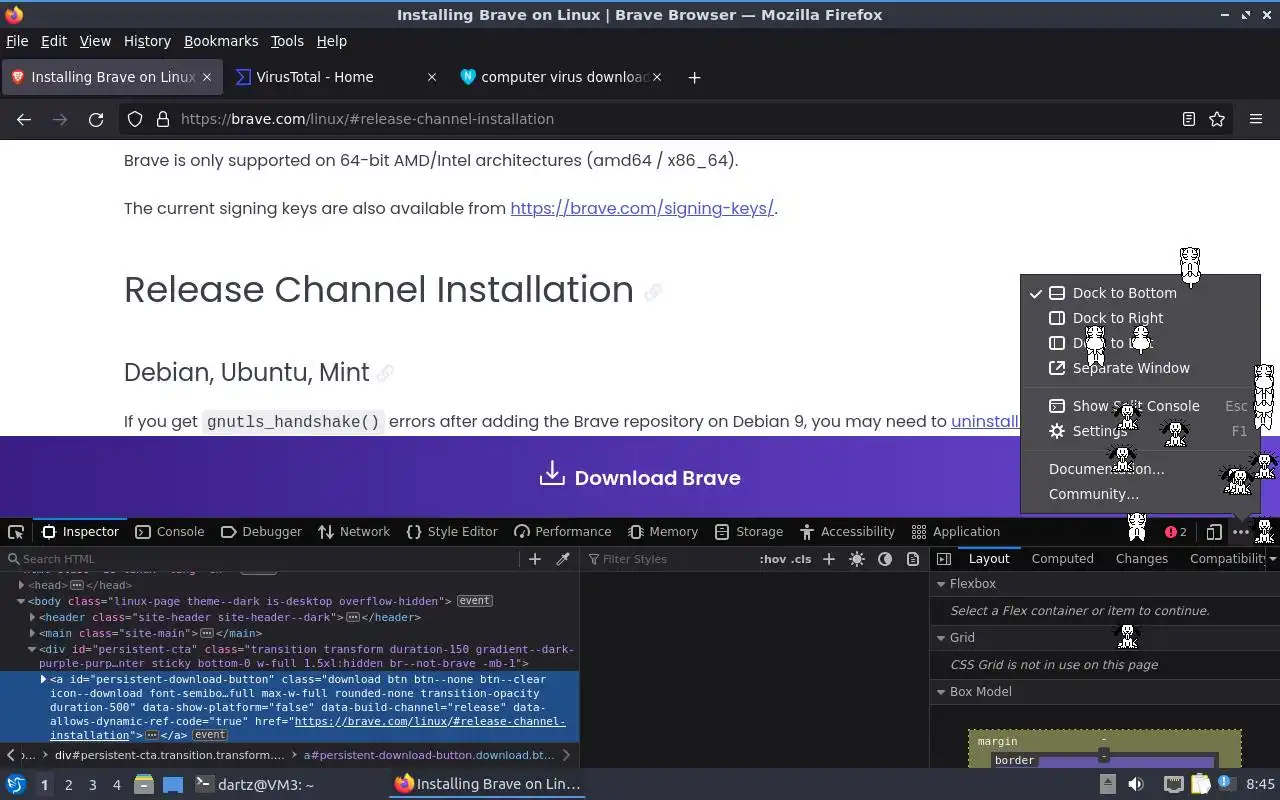Toggle Reader View icon in address bar

(x=1189, y=119)
